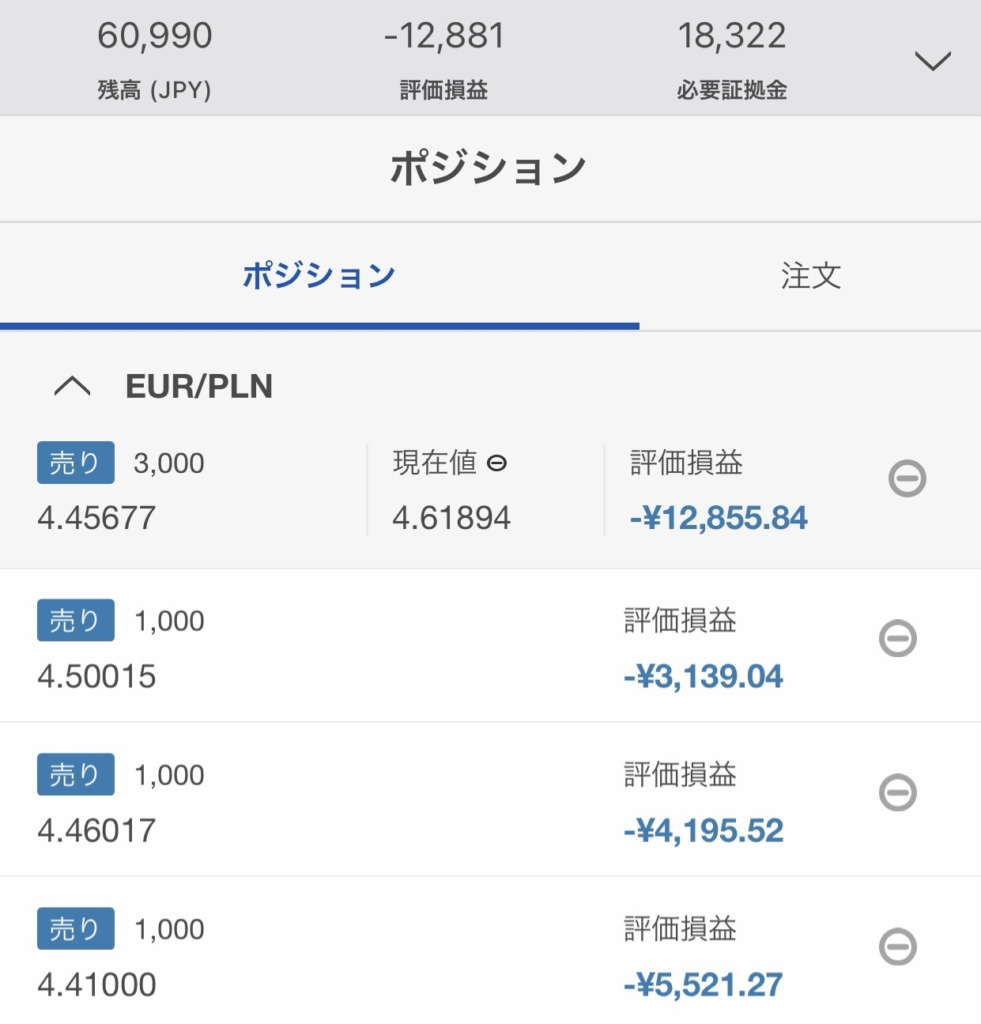
Task: Tap the 評価損益 total -12,881 in header
Action: (444, 35)
